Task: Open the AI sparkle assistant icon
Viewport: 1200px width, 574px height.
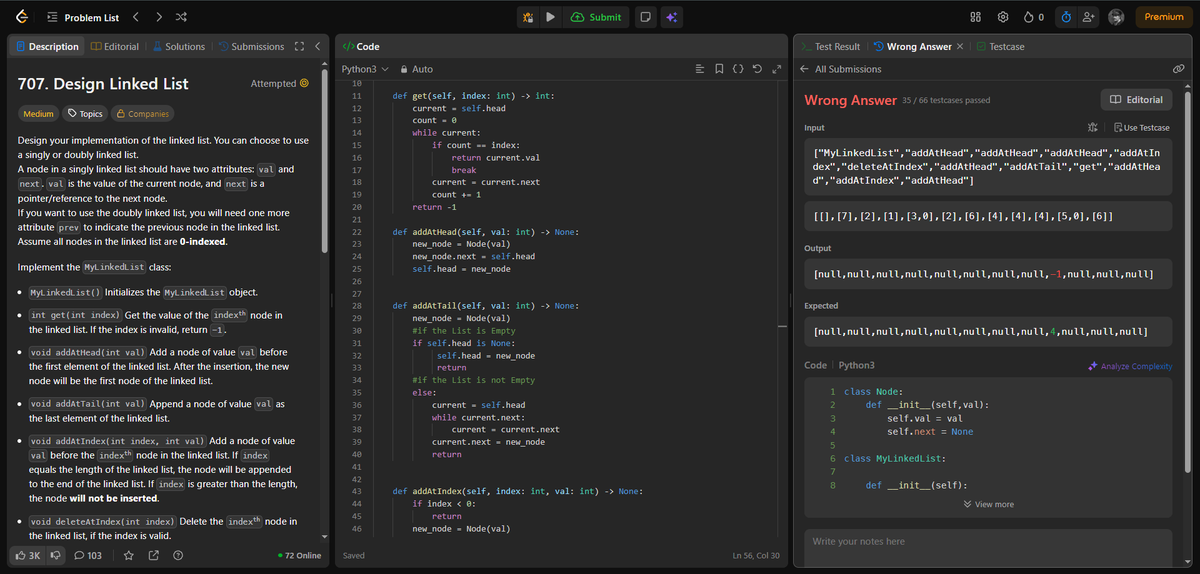Action: tap(671, 17)
